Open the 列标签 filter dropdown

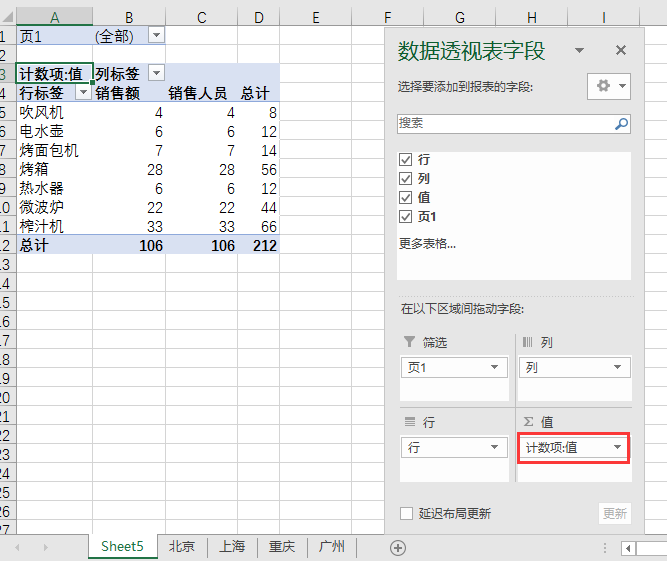pyautogui.click(x=157, y=73)
